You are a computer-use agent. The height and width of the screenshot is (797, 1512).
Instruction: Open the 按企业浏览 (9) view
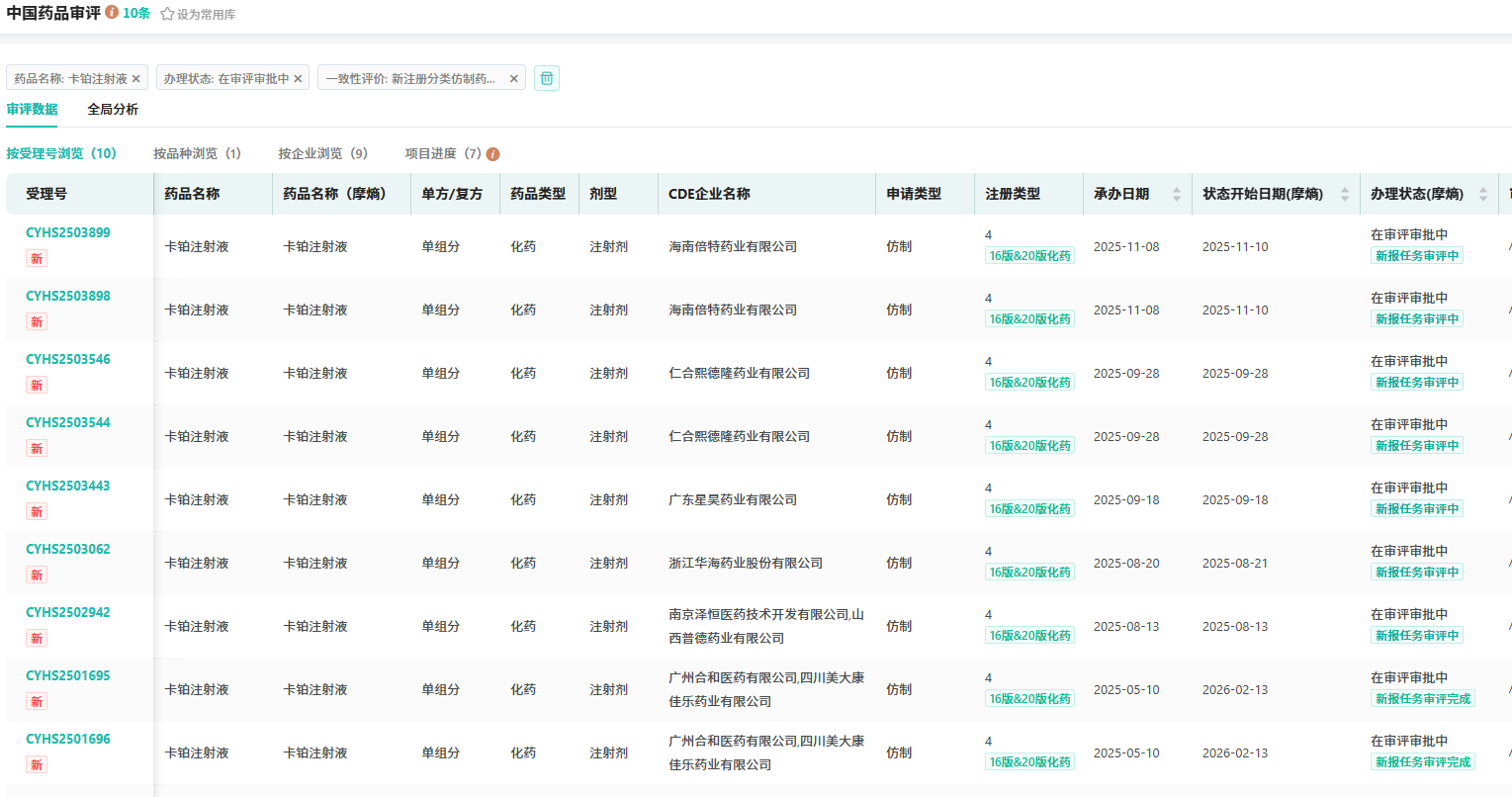pos(322,154)
